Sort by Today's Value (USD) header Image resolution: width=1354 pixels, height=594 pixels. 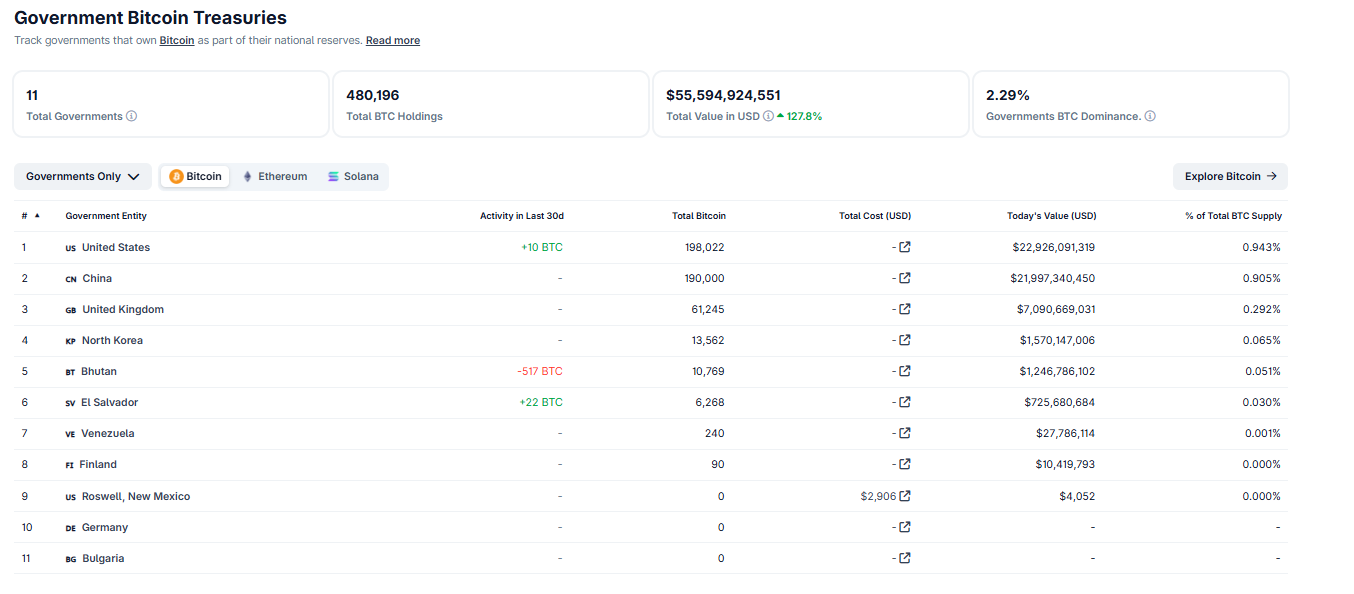1051,216
